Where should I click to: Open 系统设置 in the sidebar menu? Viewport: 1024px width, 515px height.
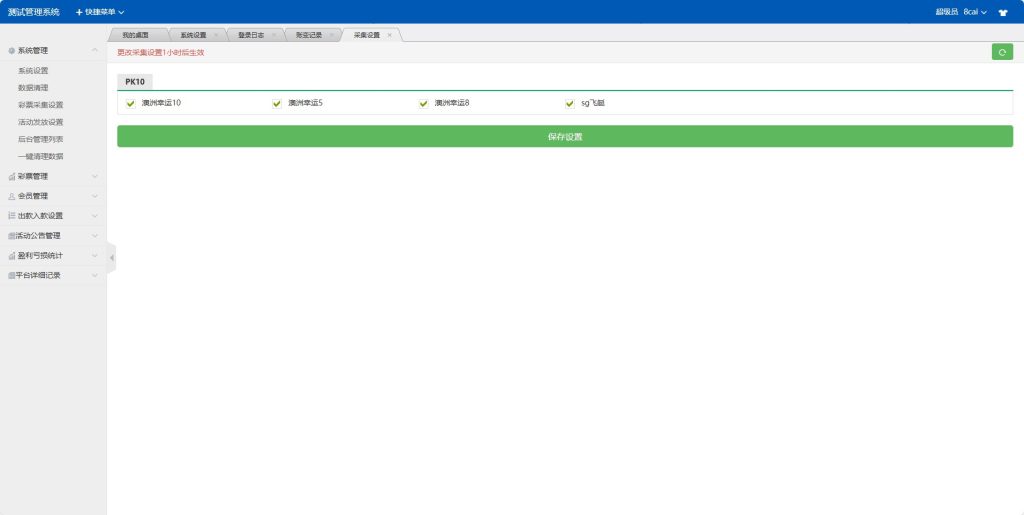coord(33,70)
